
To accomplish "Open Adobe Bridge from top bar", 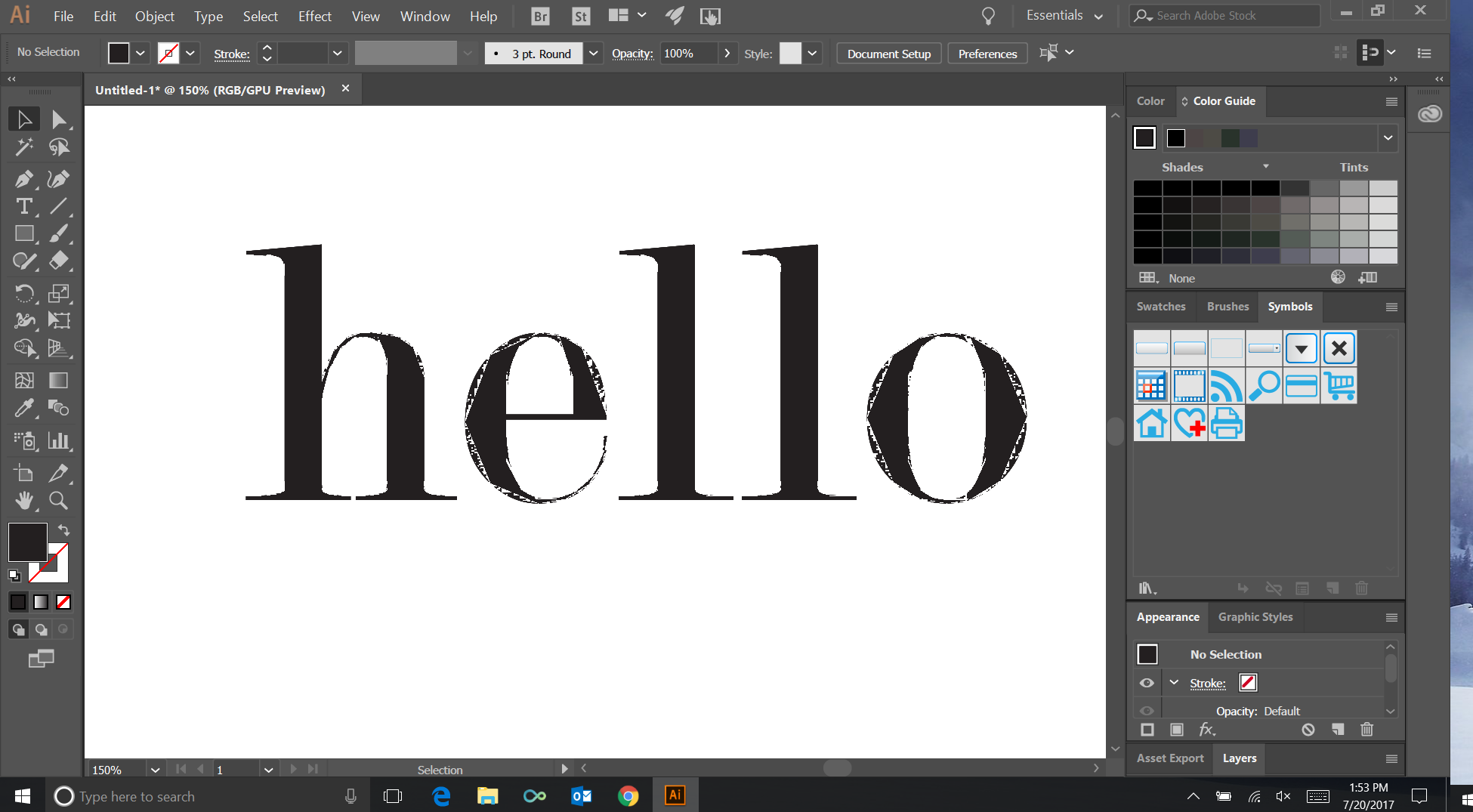I will [540, 16].
